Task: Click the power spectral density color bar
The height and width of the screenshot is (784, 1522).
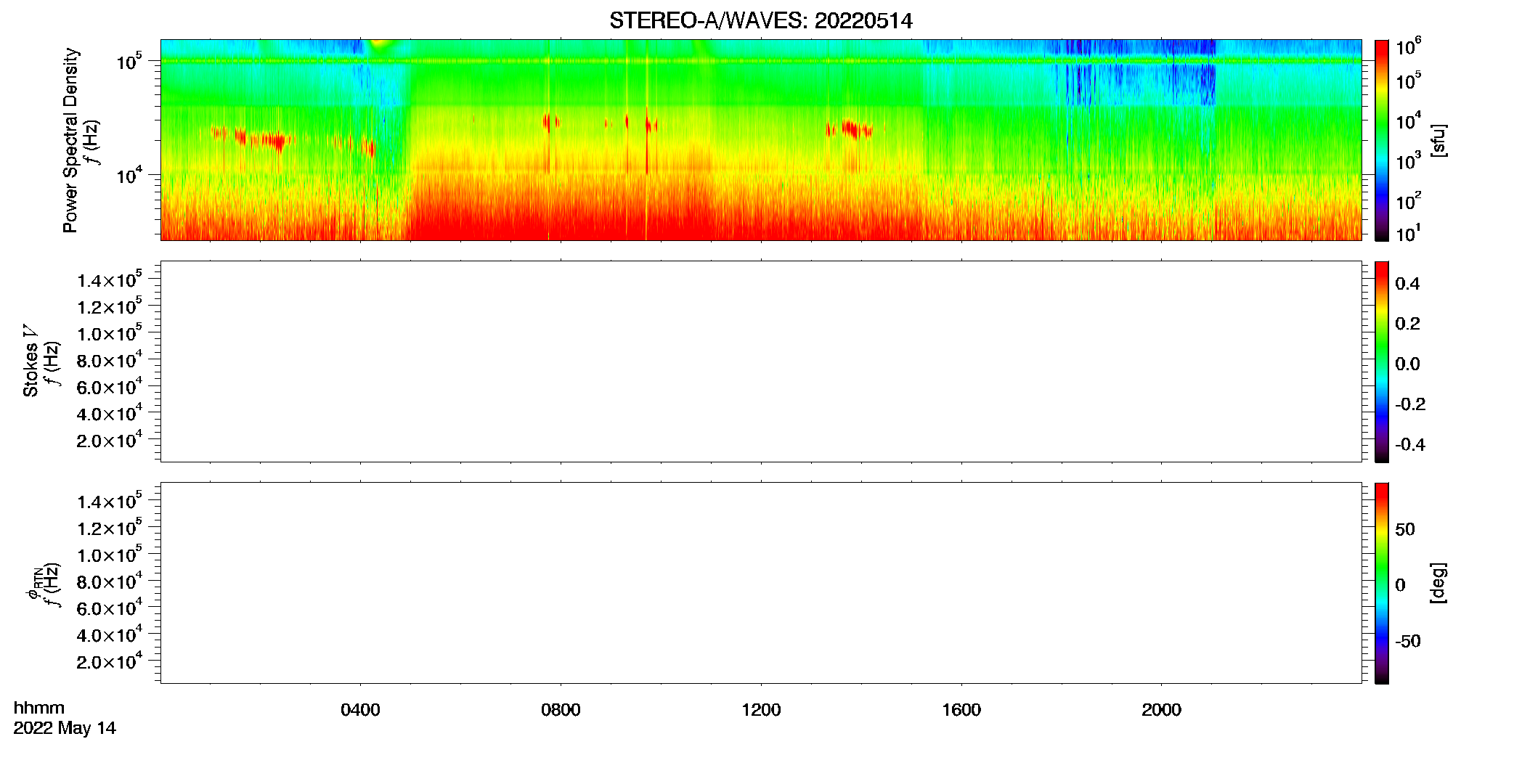Action: click(1382, 140)
